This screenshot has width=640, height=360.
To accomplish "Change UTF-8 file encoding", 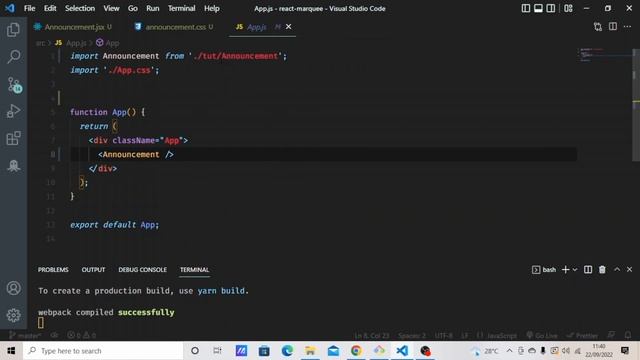I will click(x=444, y=336).
